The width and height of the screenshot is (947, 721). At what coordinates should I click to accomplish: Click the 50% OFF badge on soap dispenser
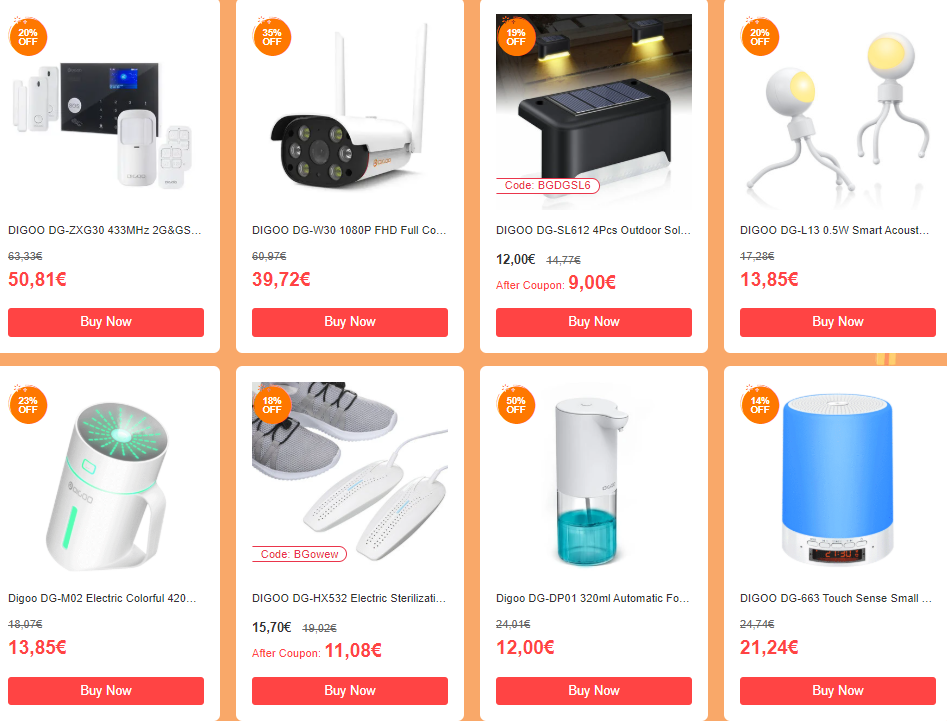coord(516,405)
